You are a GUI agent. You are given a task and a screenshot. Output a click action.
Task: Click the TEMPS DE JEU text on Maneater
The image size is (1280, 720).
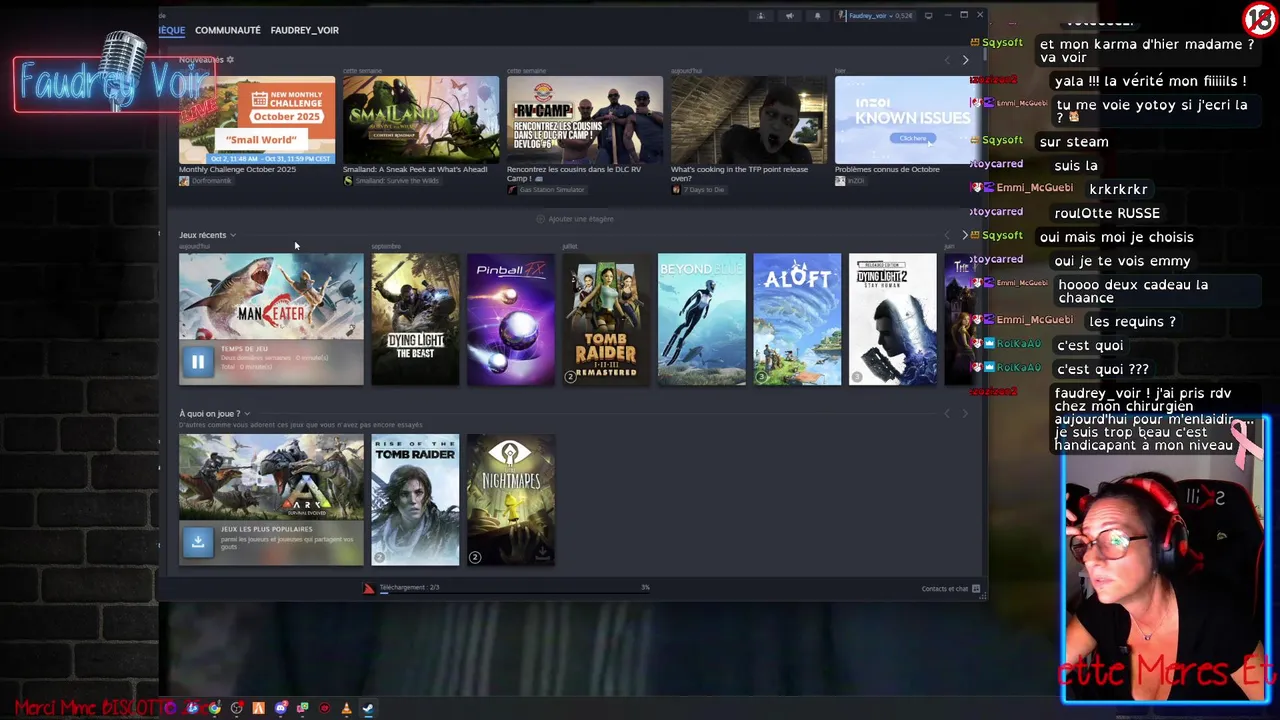point(244,349)
